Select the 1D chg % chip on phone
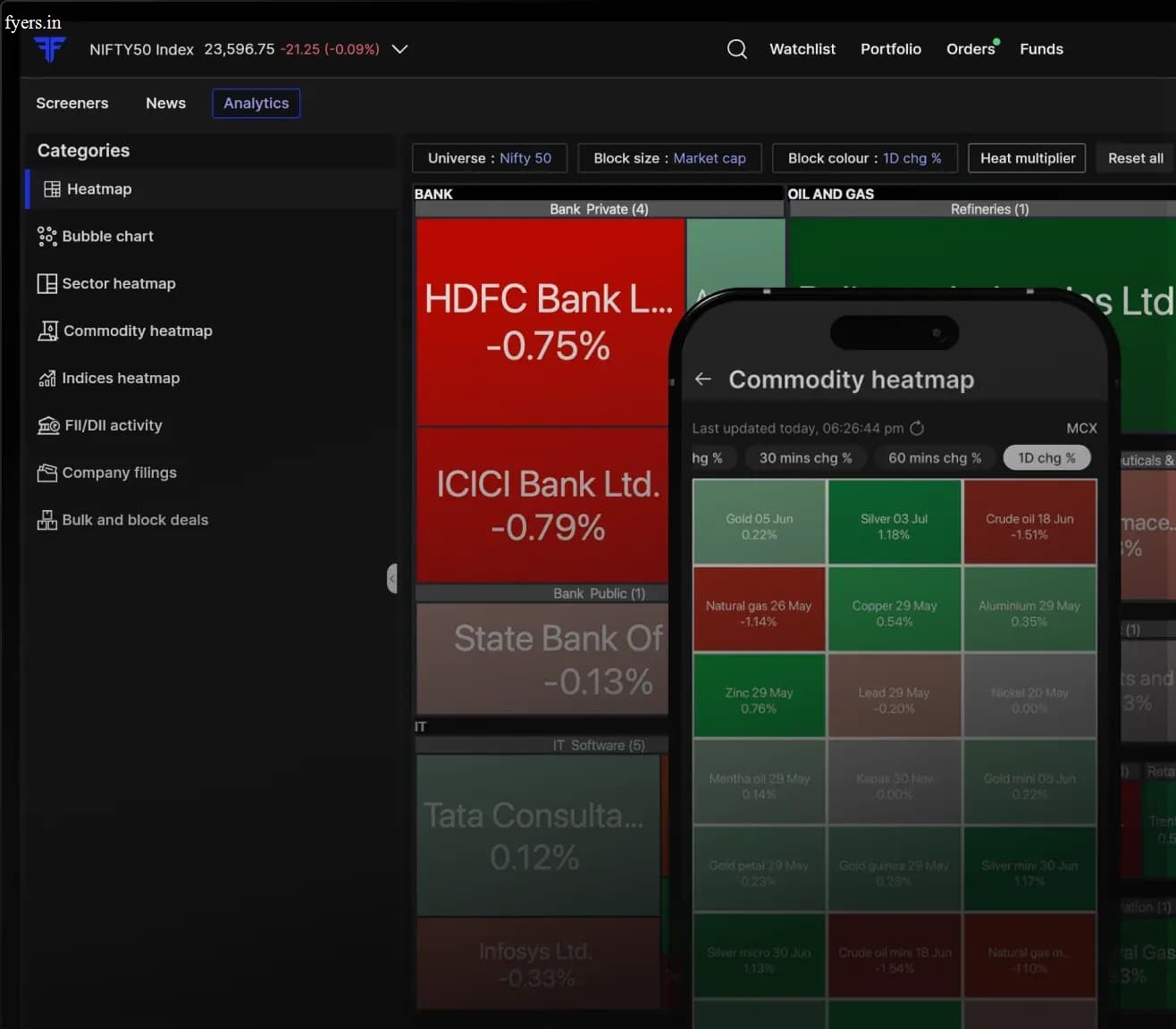The height and width of the screenshot is (1029, 1176). (x=1046, y=458)
